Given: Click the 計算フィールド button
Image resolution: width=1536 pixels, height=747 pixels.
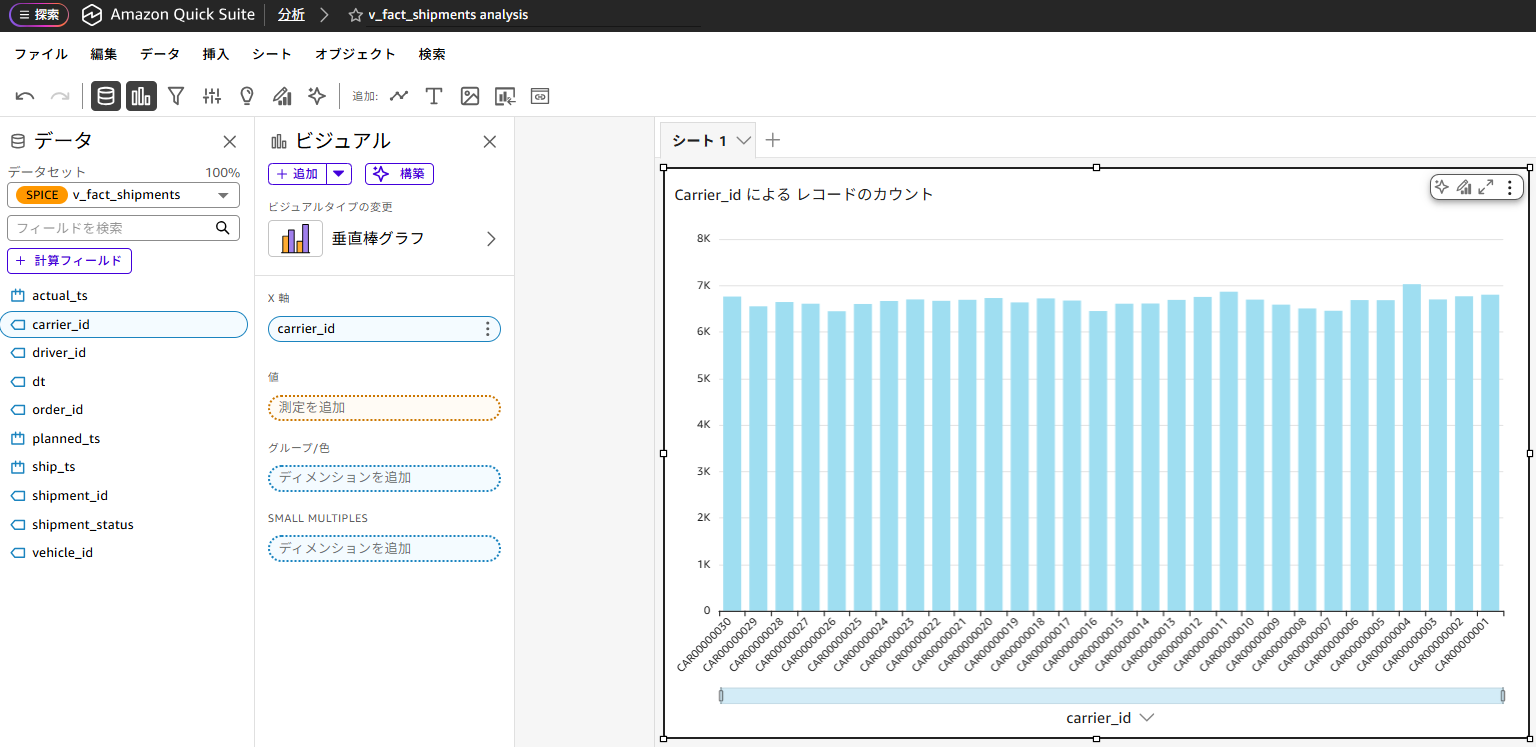Looking at the screenshot, I should (69, 261).
